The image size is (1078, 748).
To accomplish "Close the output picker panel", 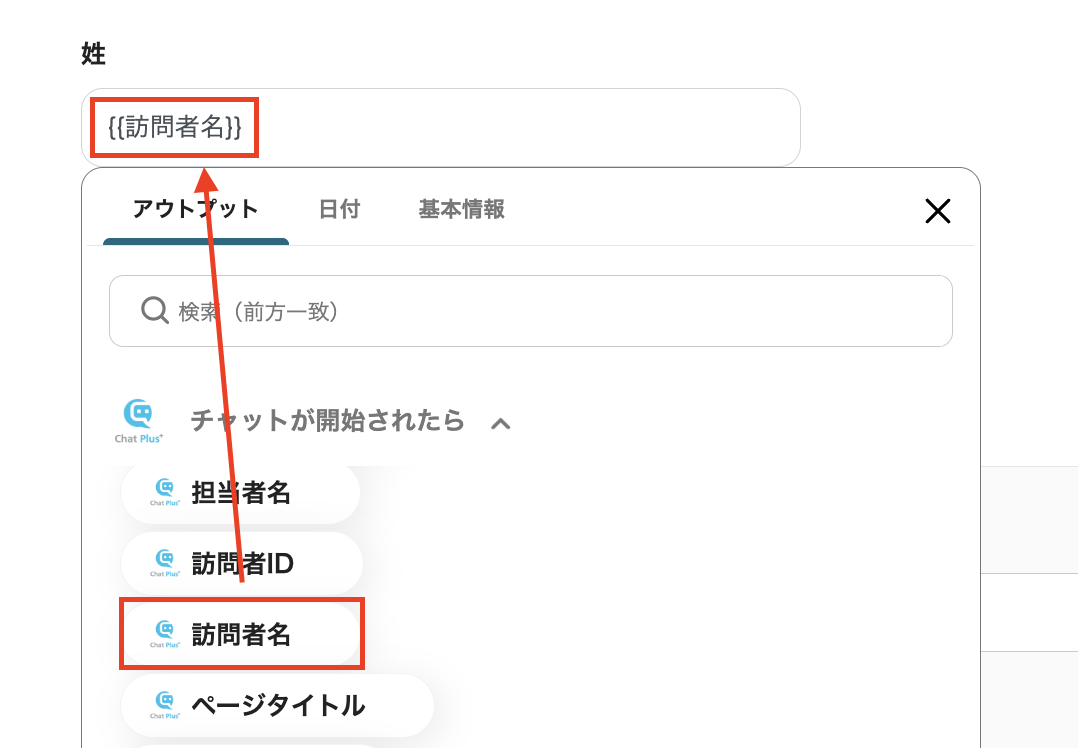I will tap(938, 211).
